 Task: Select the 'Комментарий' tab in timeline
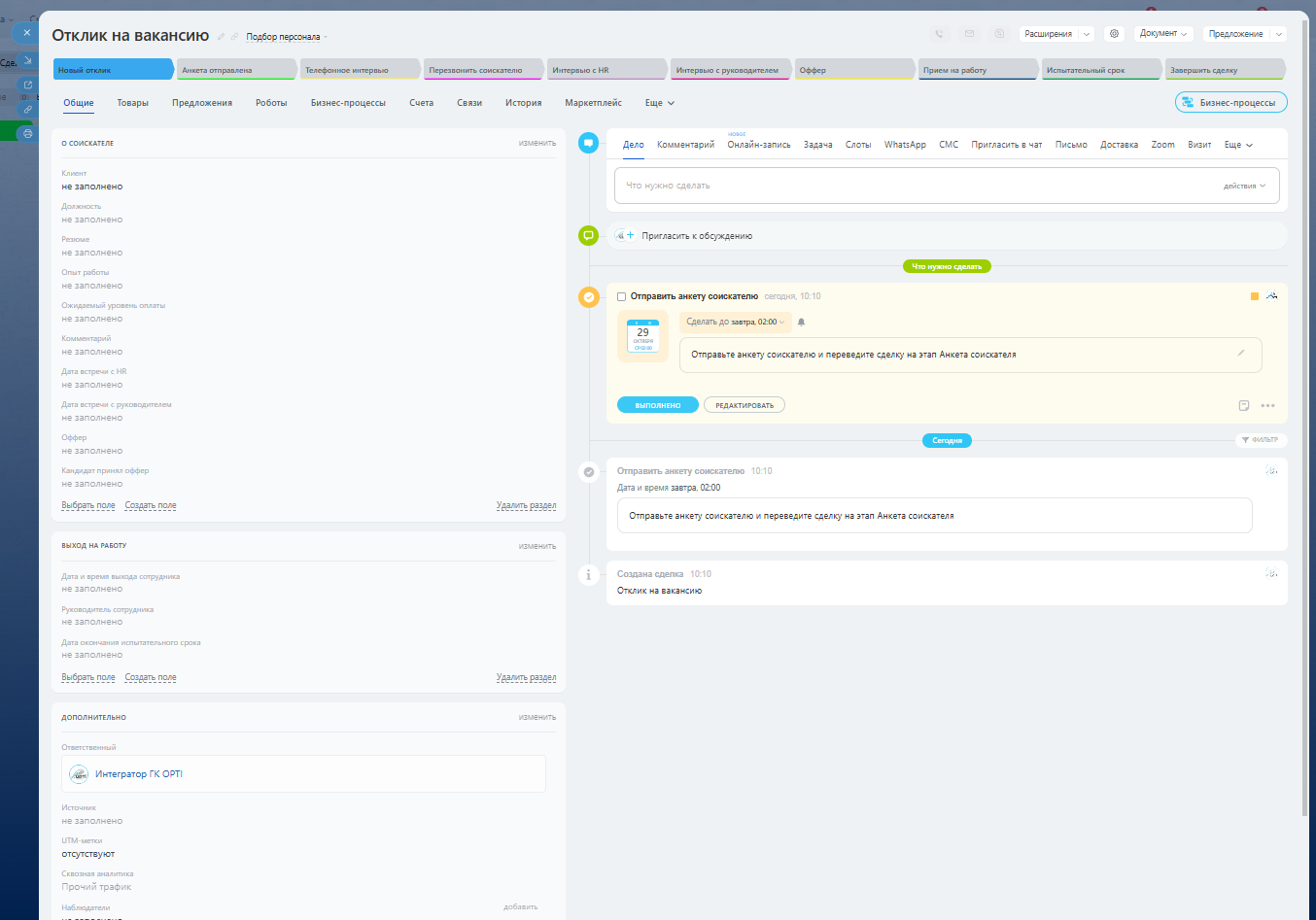[685, 145]
